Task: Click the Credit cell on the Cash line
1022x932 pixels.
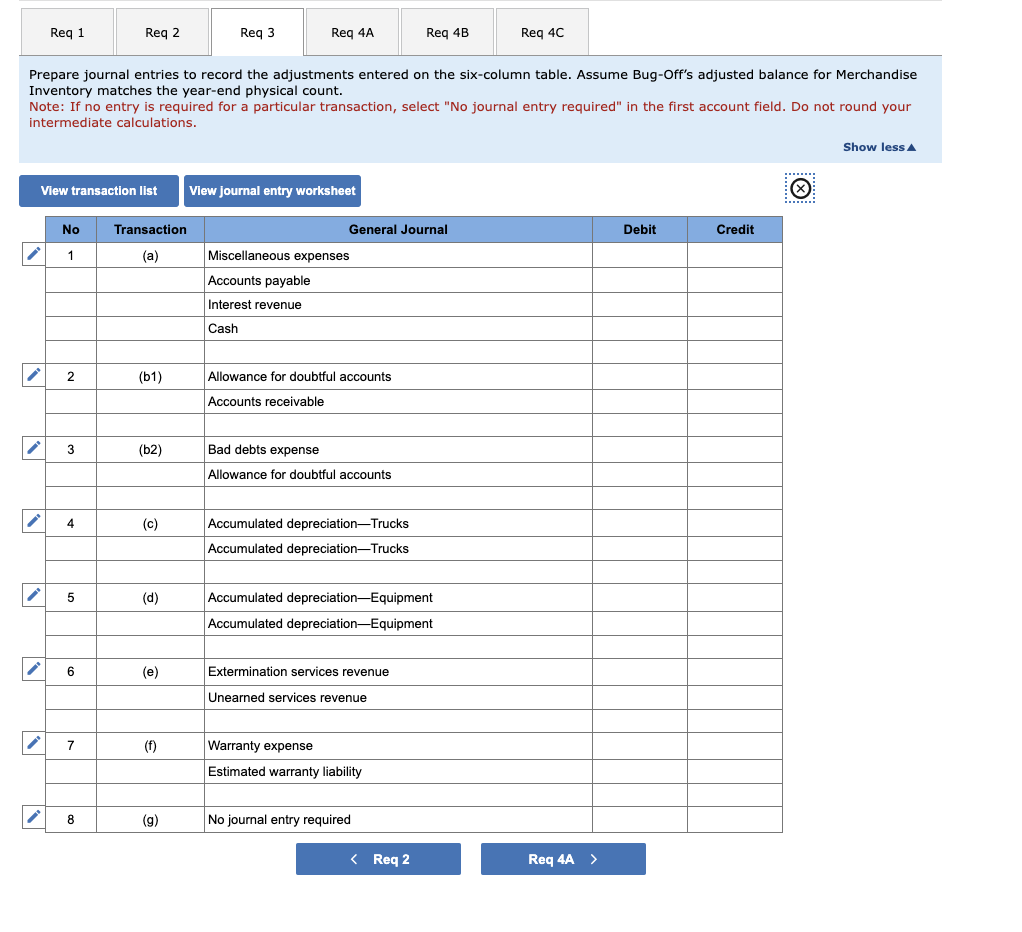Action: pyautogui.click(x=735, y=328)
